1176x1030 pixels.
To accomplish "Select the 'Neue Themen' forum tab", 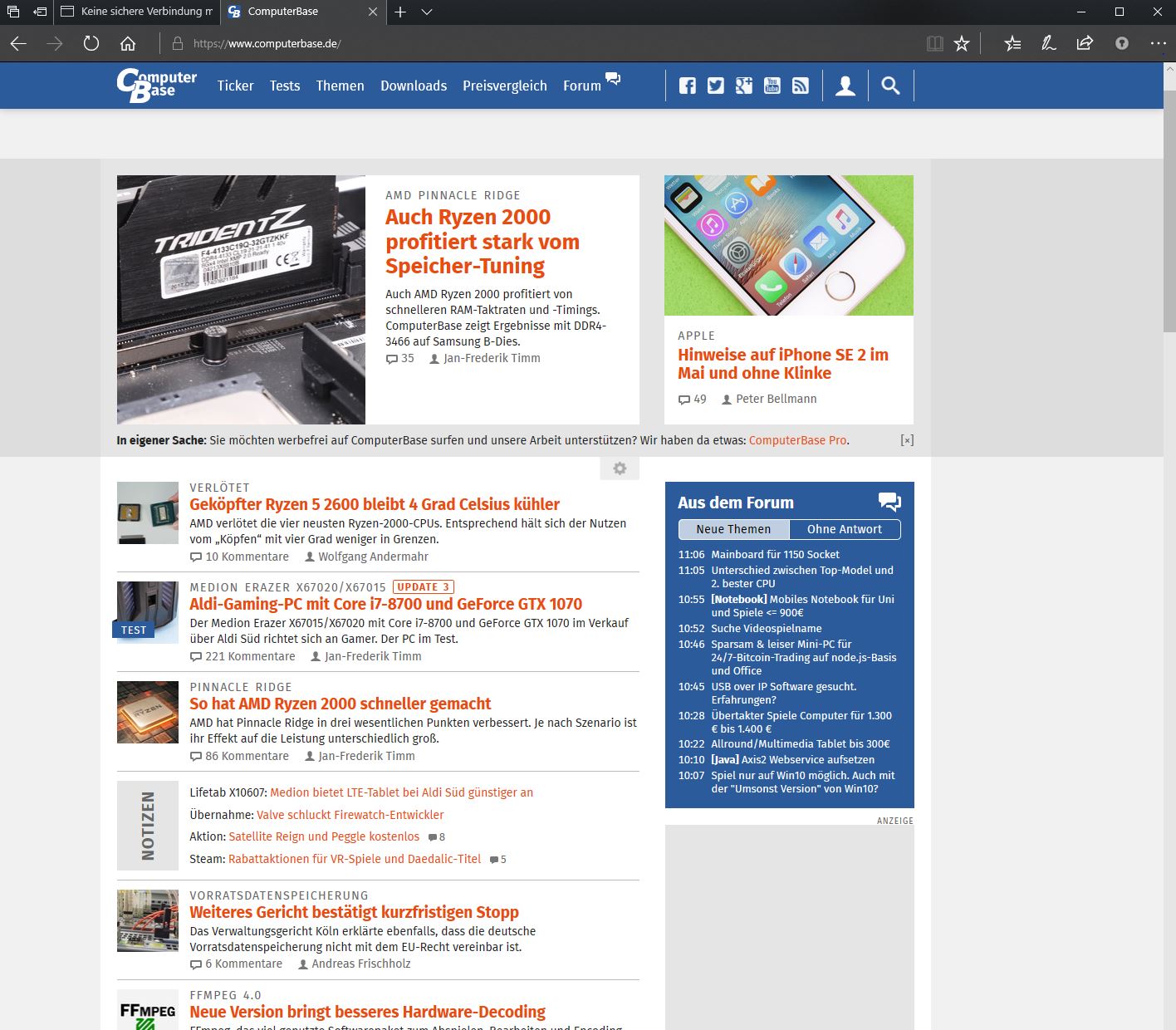I will (733, 529).
